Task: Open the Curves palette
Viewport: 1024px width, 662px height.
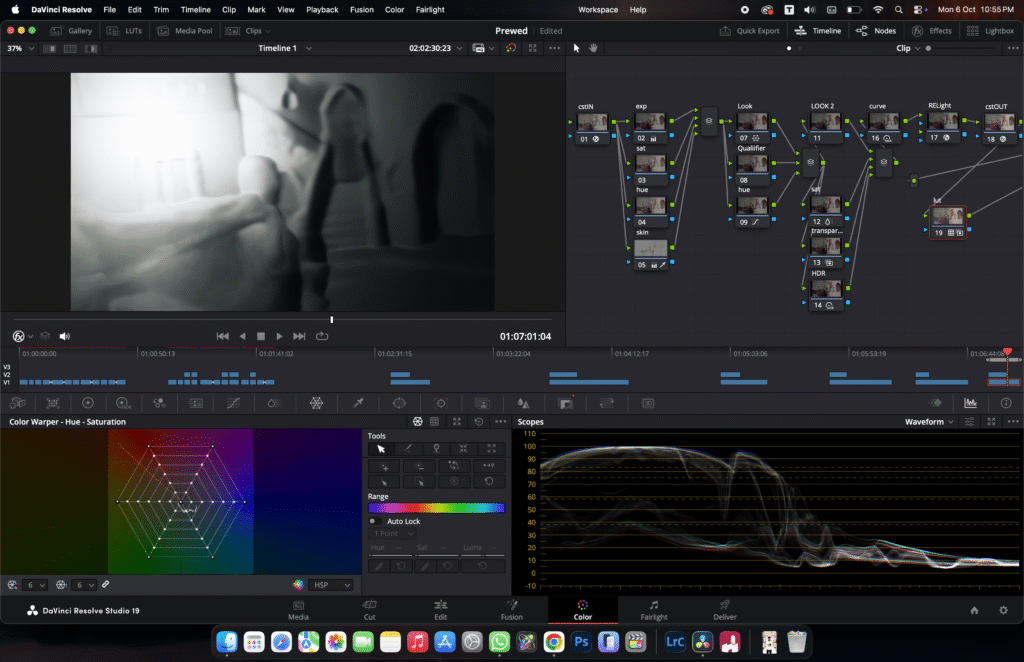Action: point(232,402)
